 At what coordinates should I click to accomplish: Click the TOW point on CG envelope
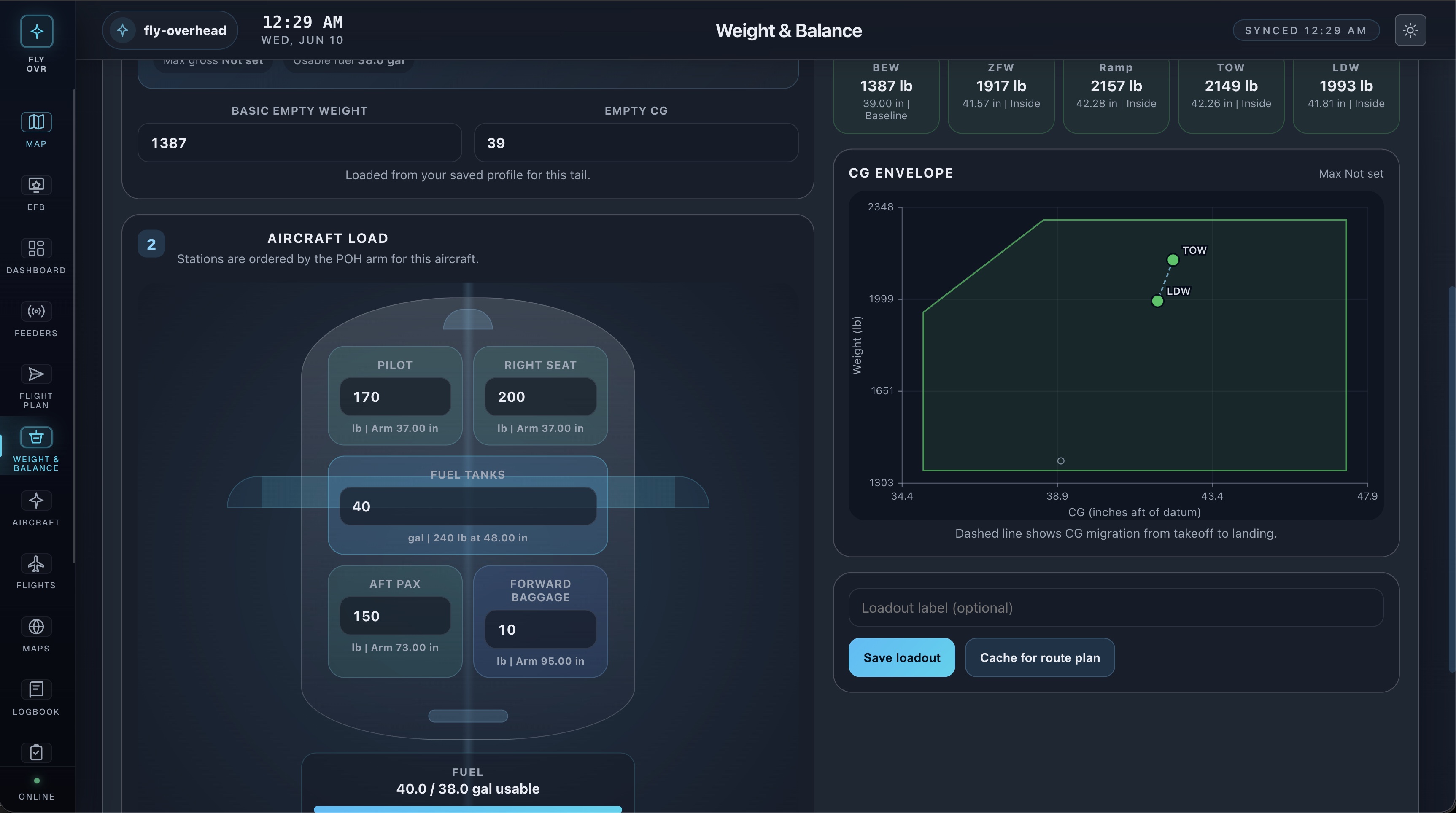click(1173, 260)
